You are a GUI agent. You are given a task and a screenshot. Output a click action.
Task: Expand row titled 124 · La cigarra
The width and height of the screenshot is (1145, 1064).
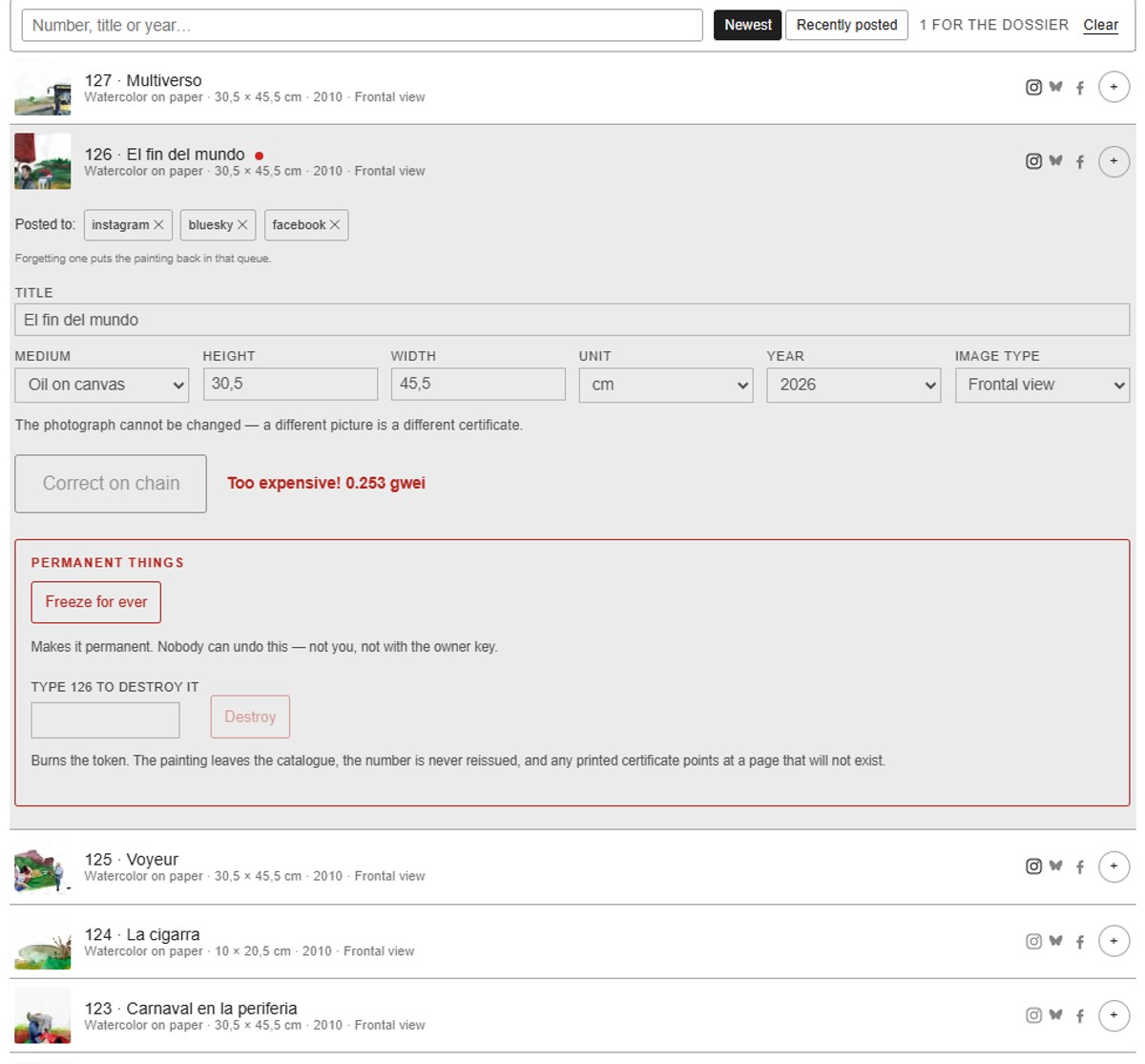[x=572, y=941]
